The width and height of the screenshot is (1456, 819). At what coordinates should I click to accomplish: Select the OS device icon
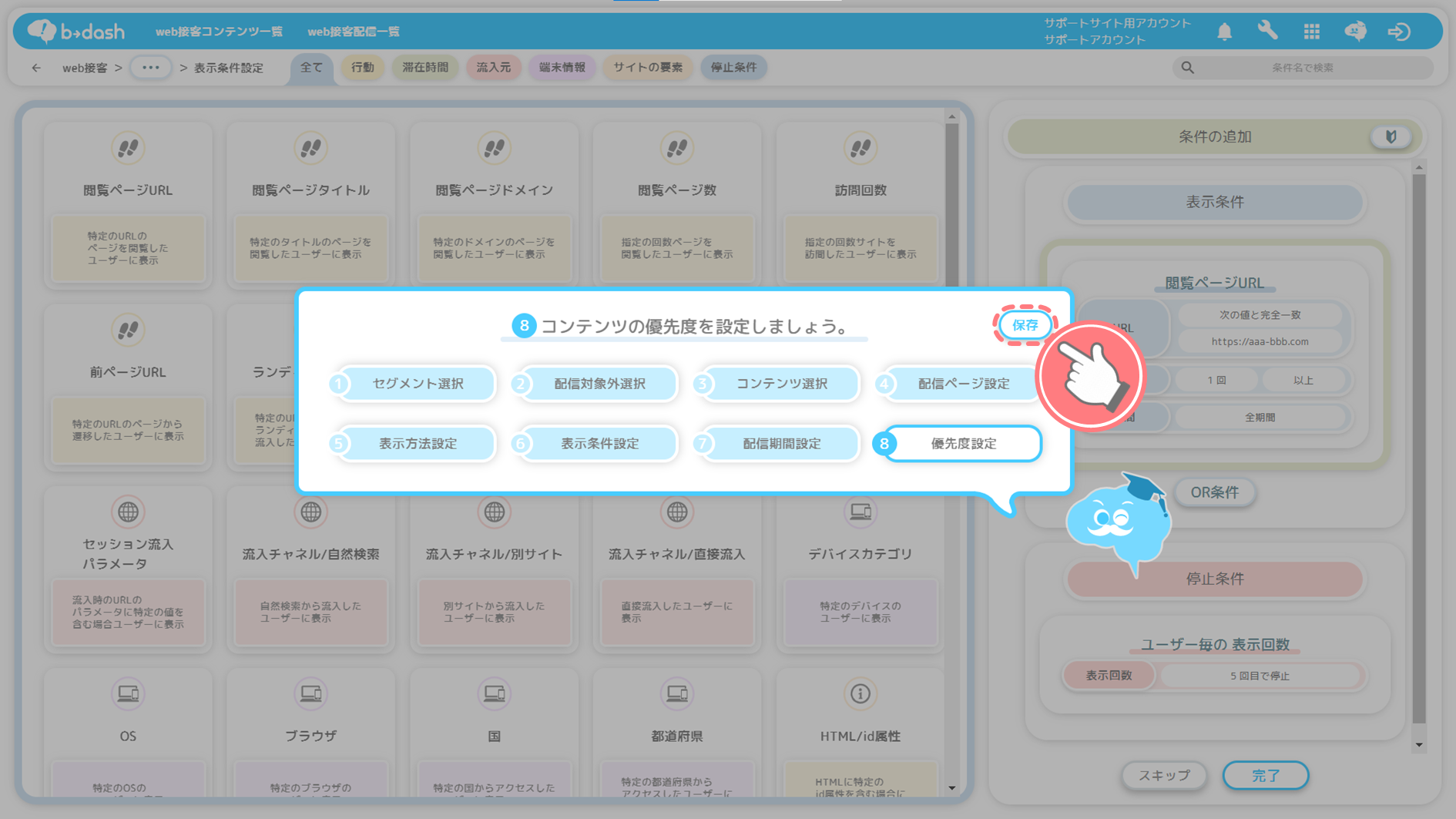pos(128,693)
